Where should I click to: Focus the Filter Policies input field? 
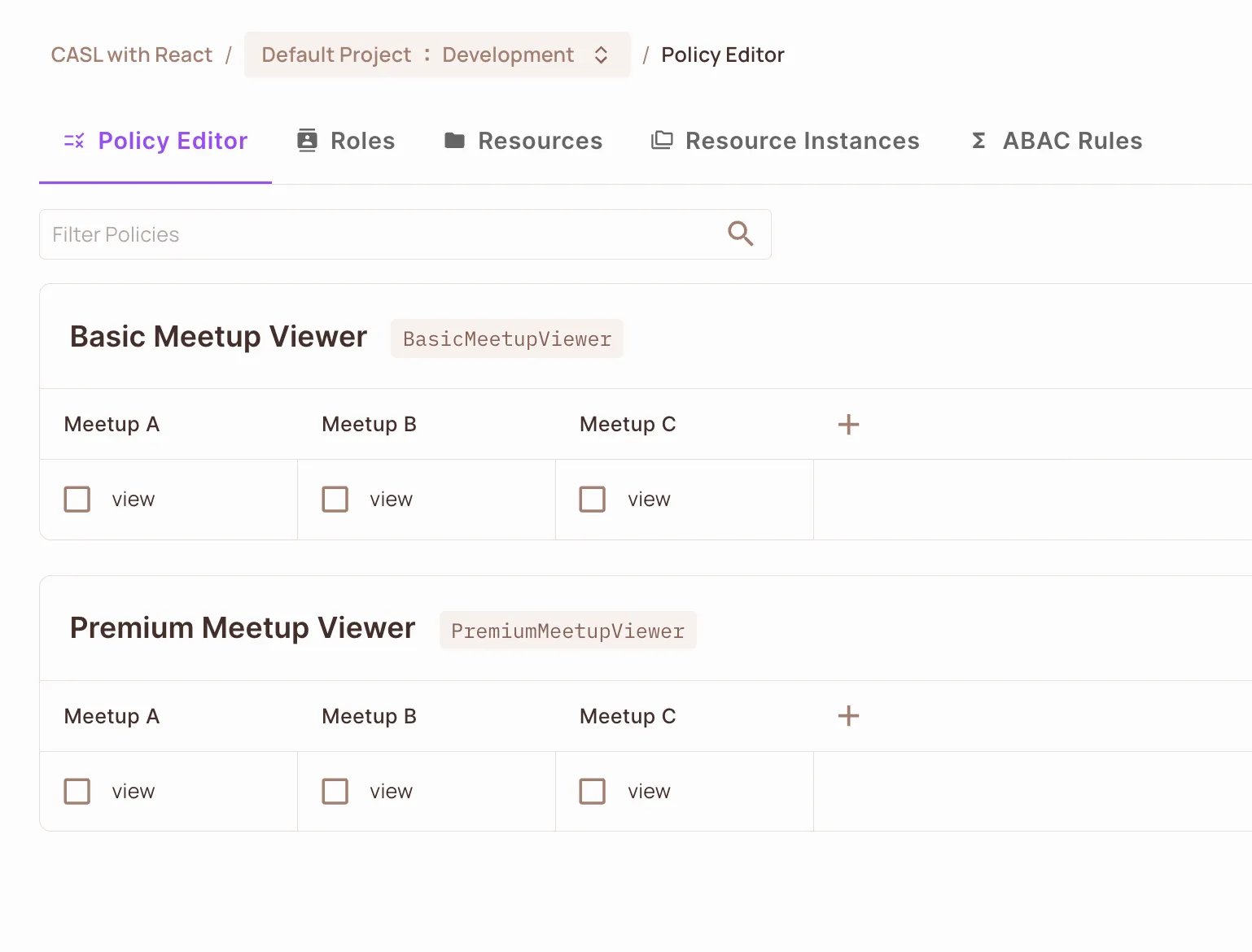(x=374, y=234)
